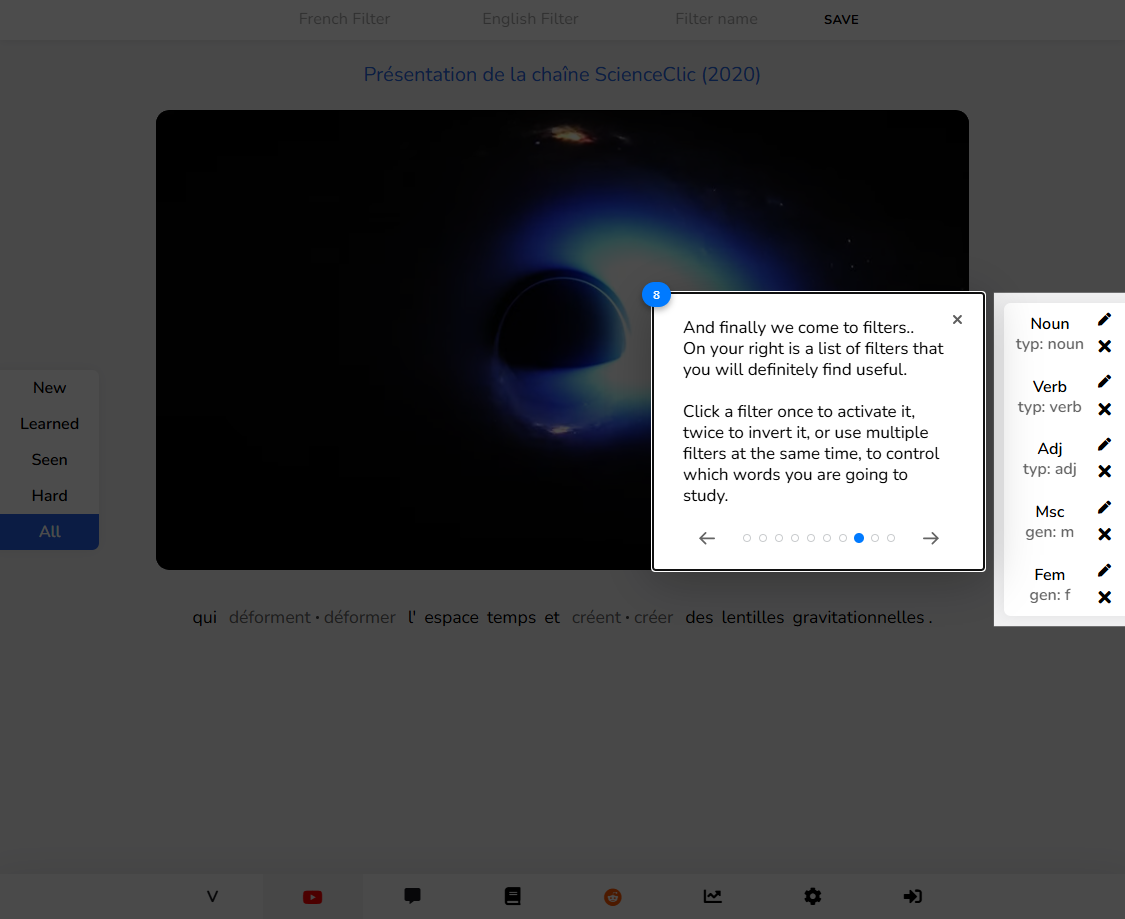Click the V logo in bottom bar
Screen dimensions: 1125x919
point(212,897)
